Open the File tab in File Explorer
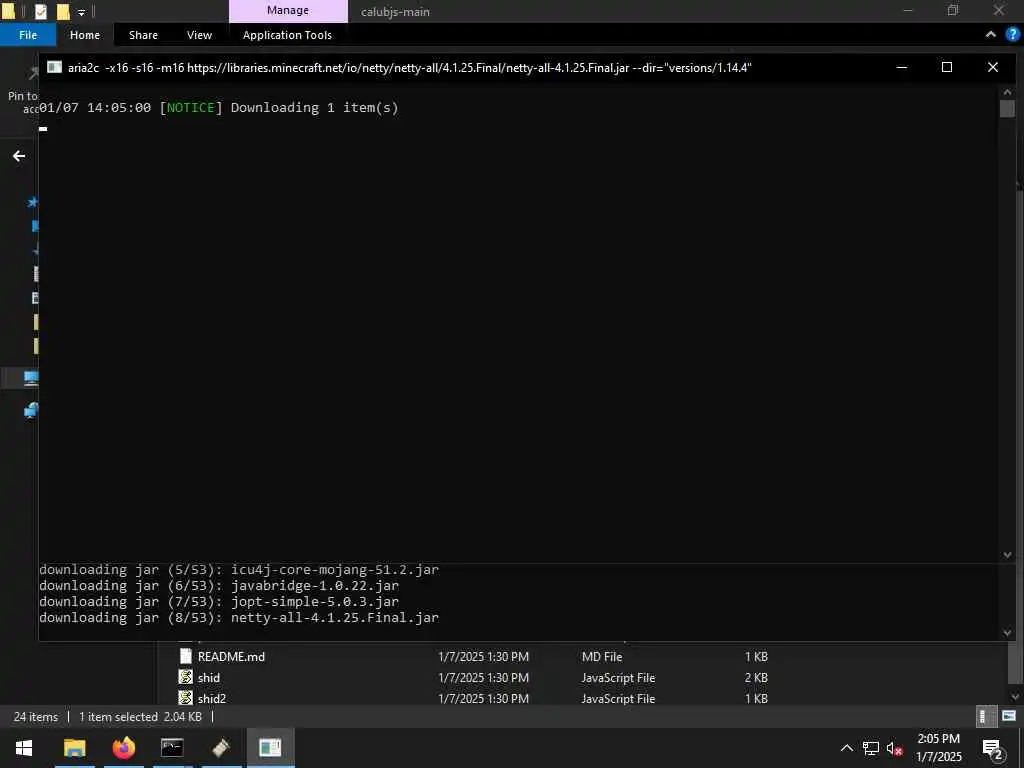 (28, 35)
